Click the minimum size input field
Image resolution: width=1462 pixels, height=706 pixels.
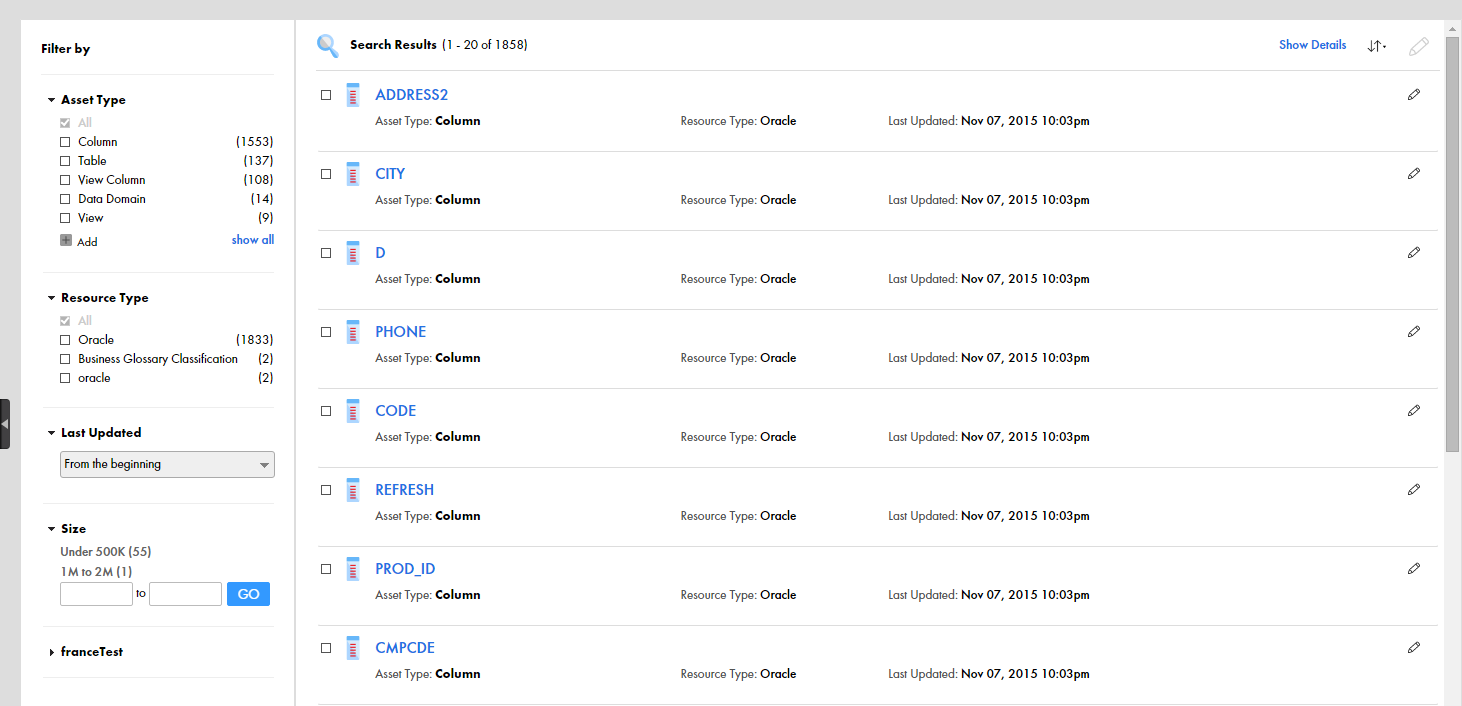(x=96, y=594)
